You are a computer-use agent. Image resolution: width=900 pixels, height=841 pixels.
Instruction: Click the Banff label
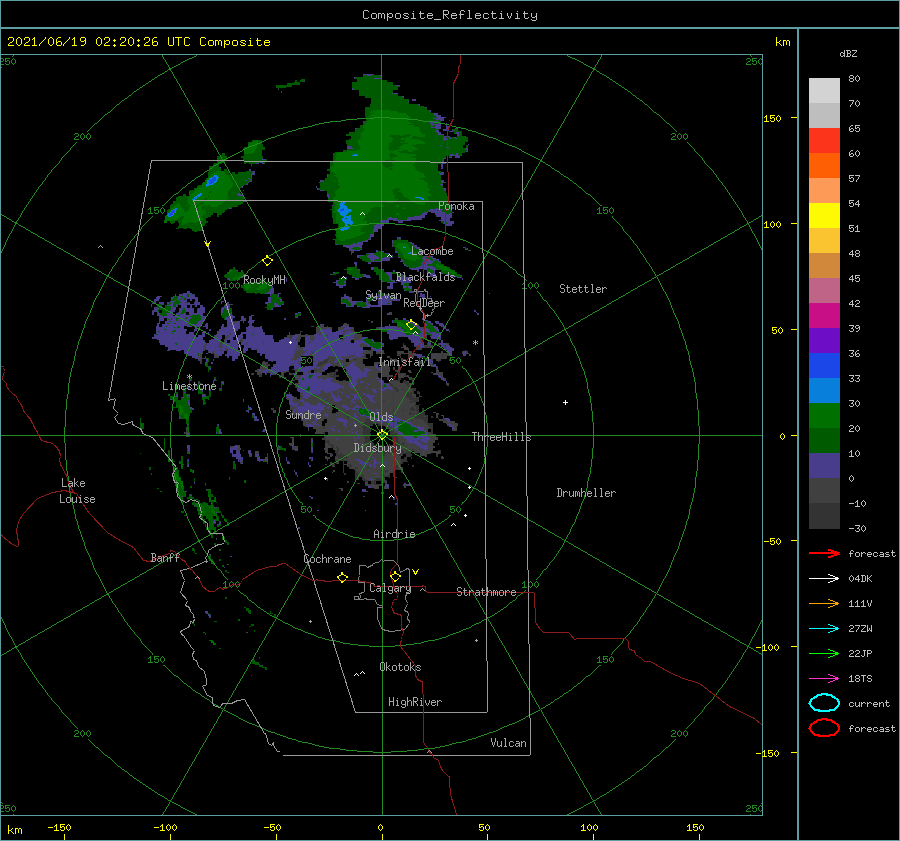click(165, 558)
